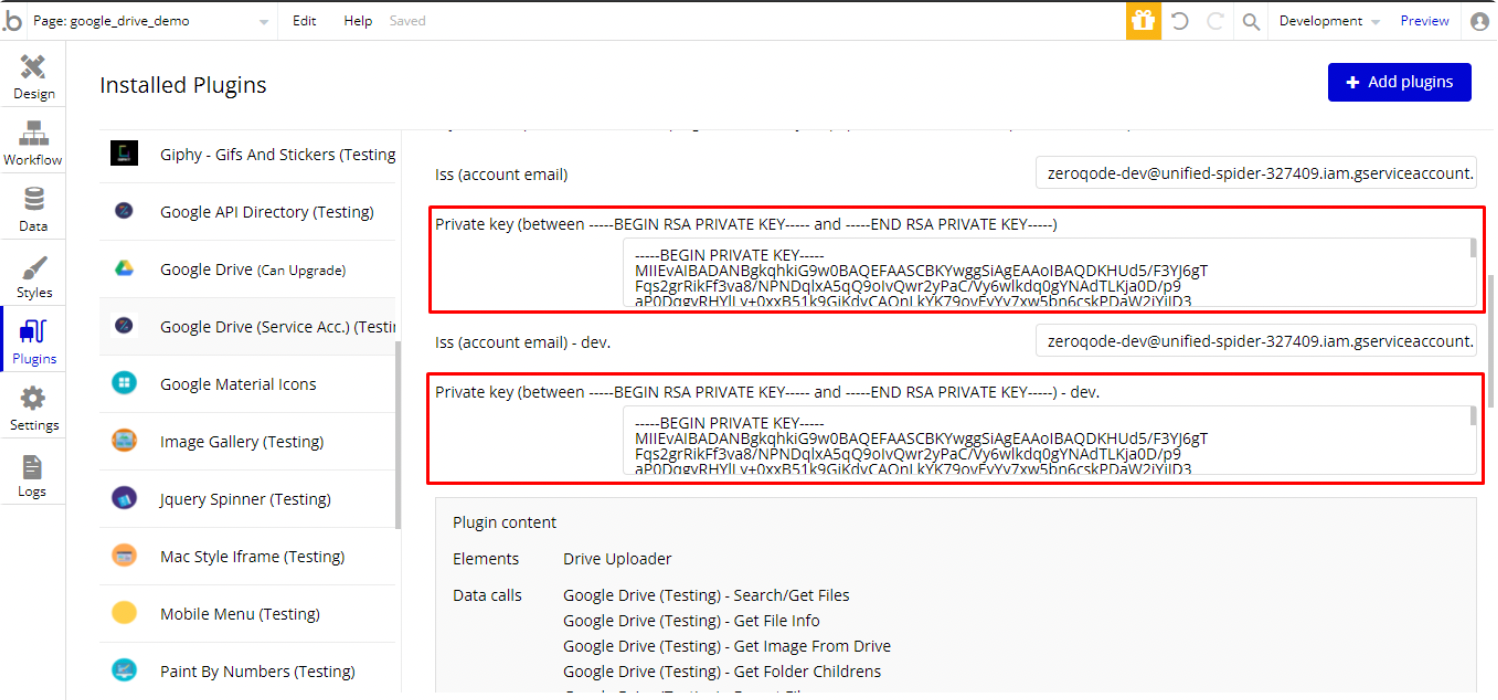Screen dimensions: 1498x700
Task: Click the gift box icon
Action: pos(1143,20)
